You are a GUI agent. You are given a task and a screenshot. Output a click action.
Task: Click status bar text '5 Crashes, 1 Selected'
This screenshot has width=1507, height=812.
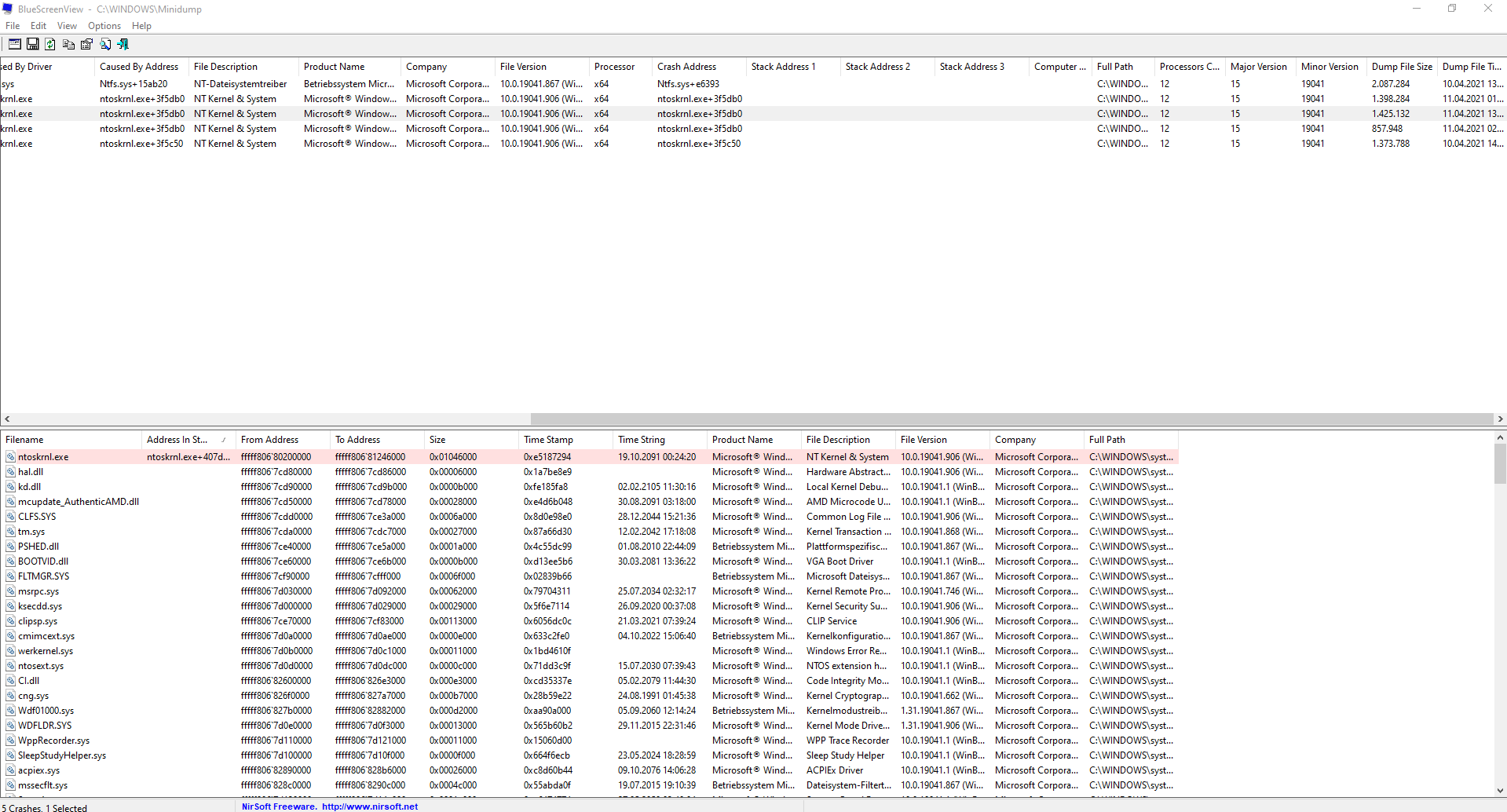click(x=45, y=807)
